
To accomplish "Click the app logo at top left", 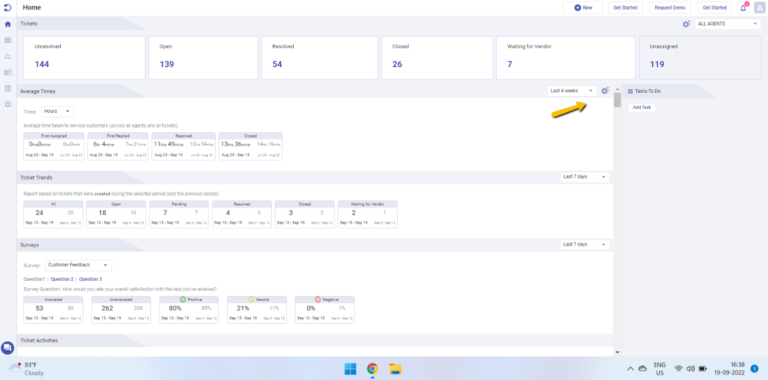I will pyautogui.click(x=7, y=8).
